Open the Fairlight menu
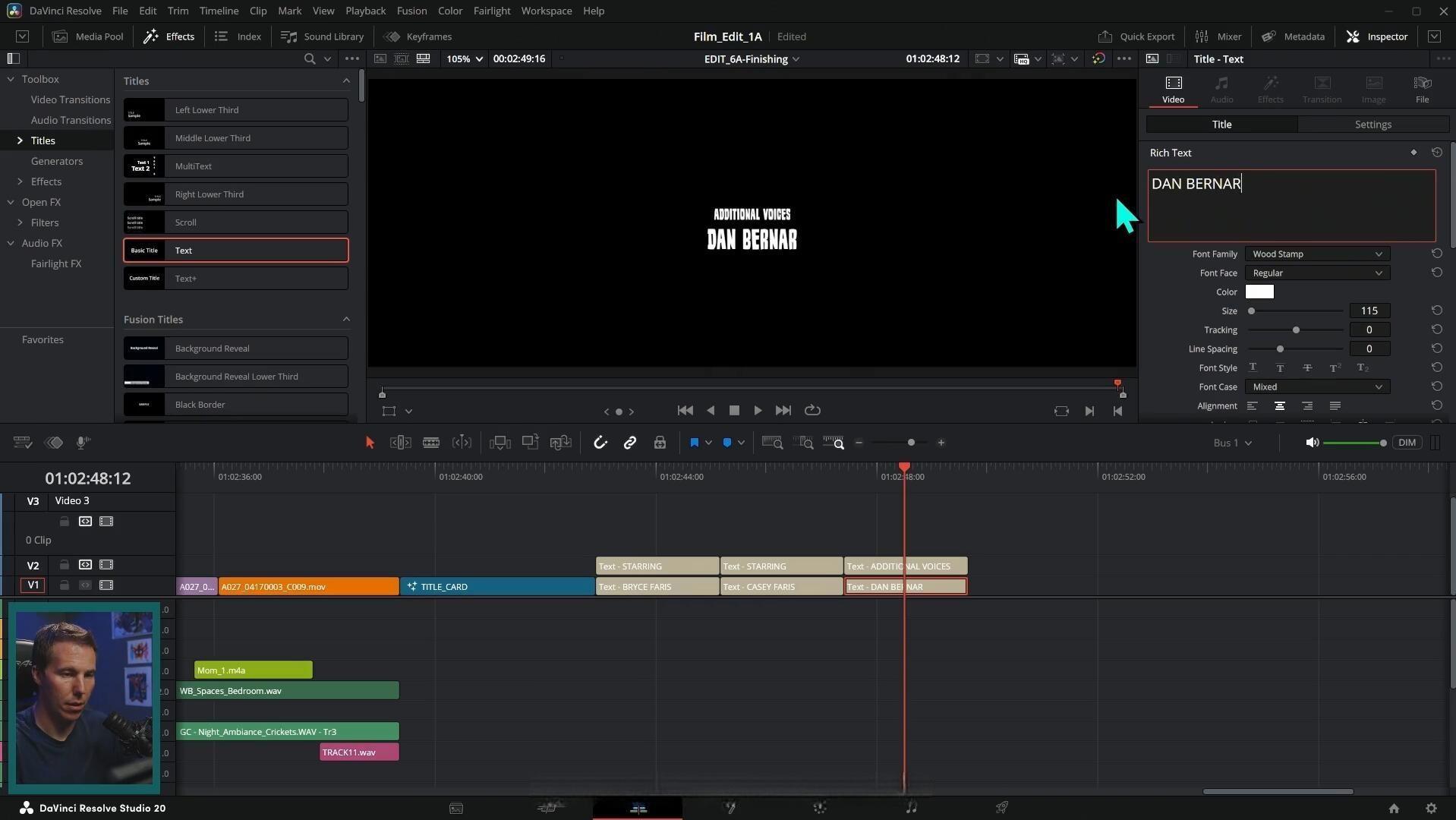 [491, 11]
